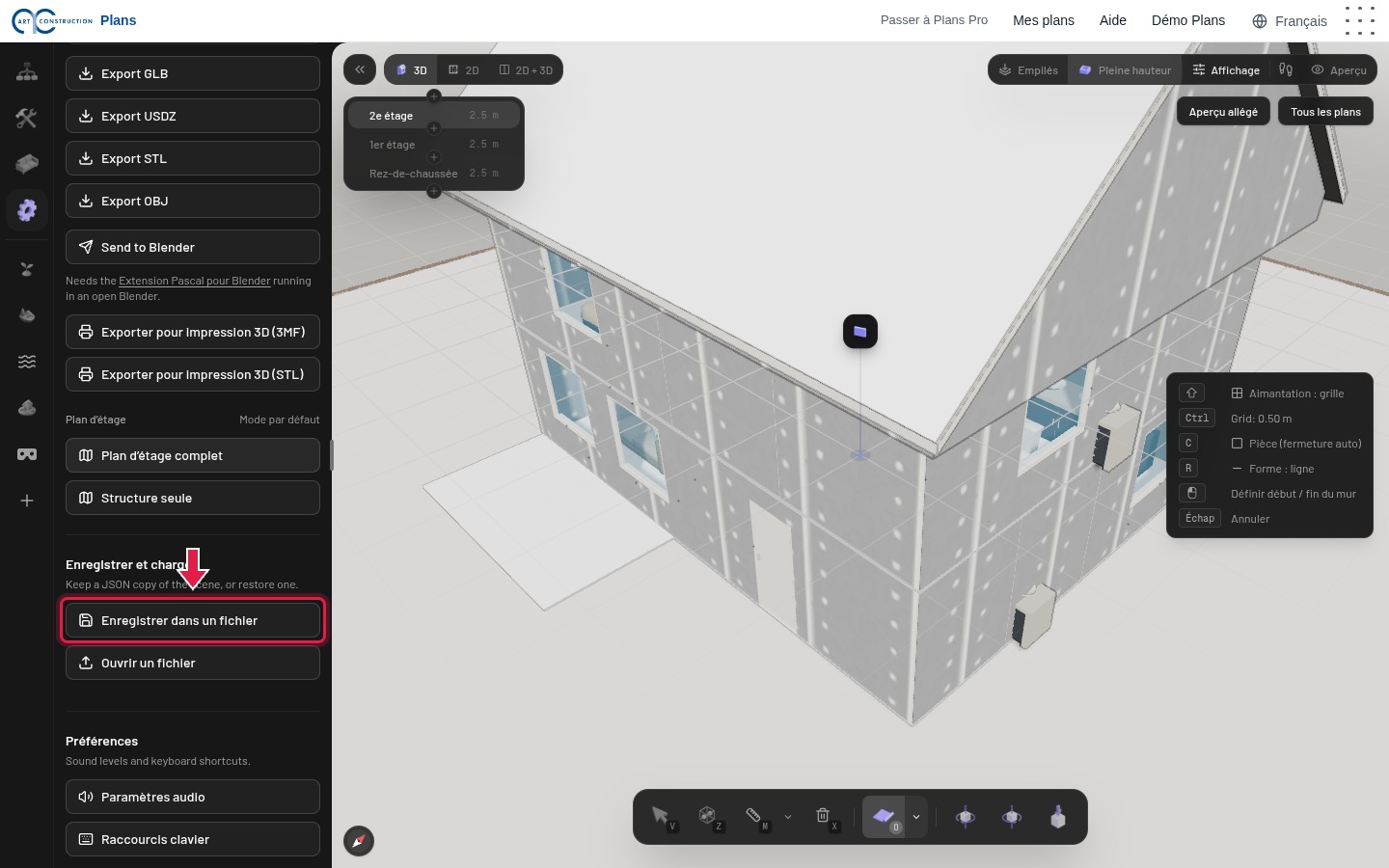Click Enregistrer dans un fichier button
The height and width of the screenshot is (868, 1389).
(193, 620)
